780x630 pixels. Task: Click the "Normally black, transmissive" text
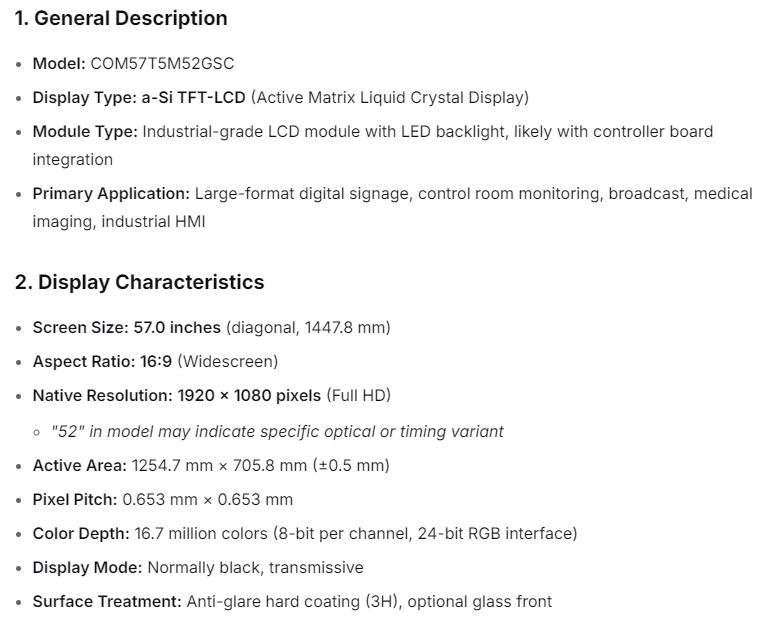coord(255,567)
